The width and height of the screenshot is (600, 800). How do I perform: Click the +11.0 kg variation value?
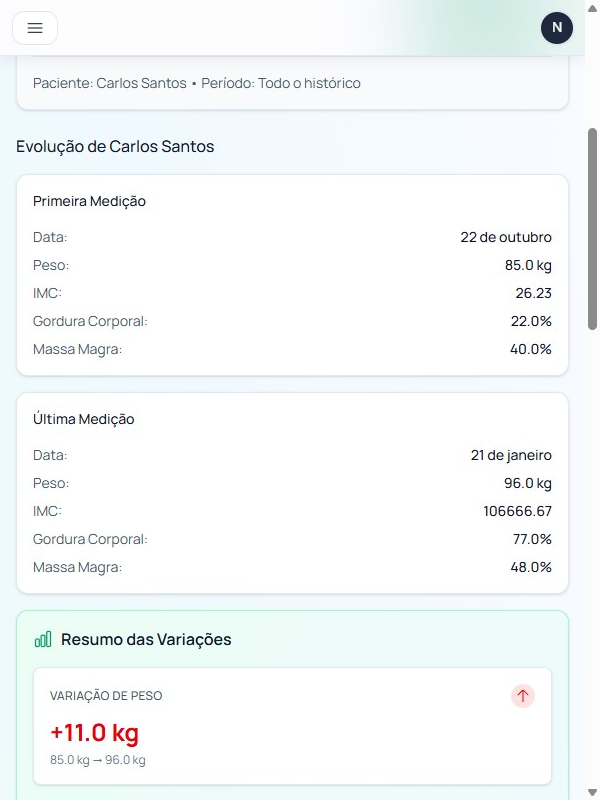(x=96, y=732)
